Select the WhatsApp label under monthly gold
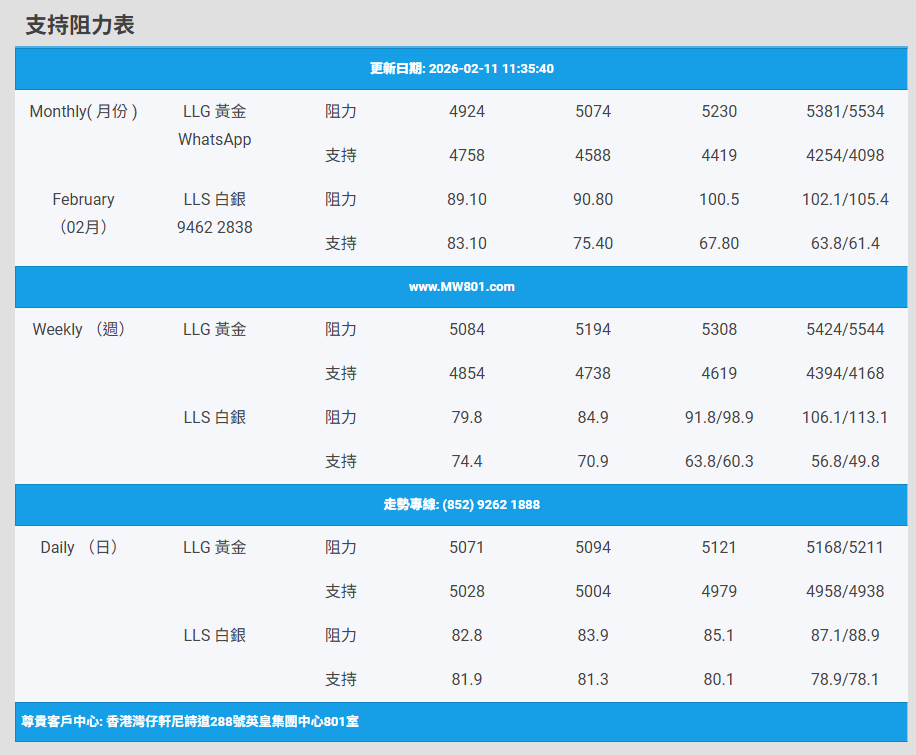The height and width of the screenshot is (755, 916). click(x=214, y=140)
